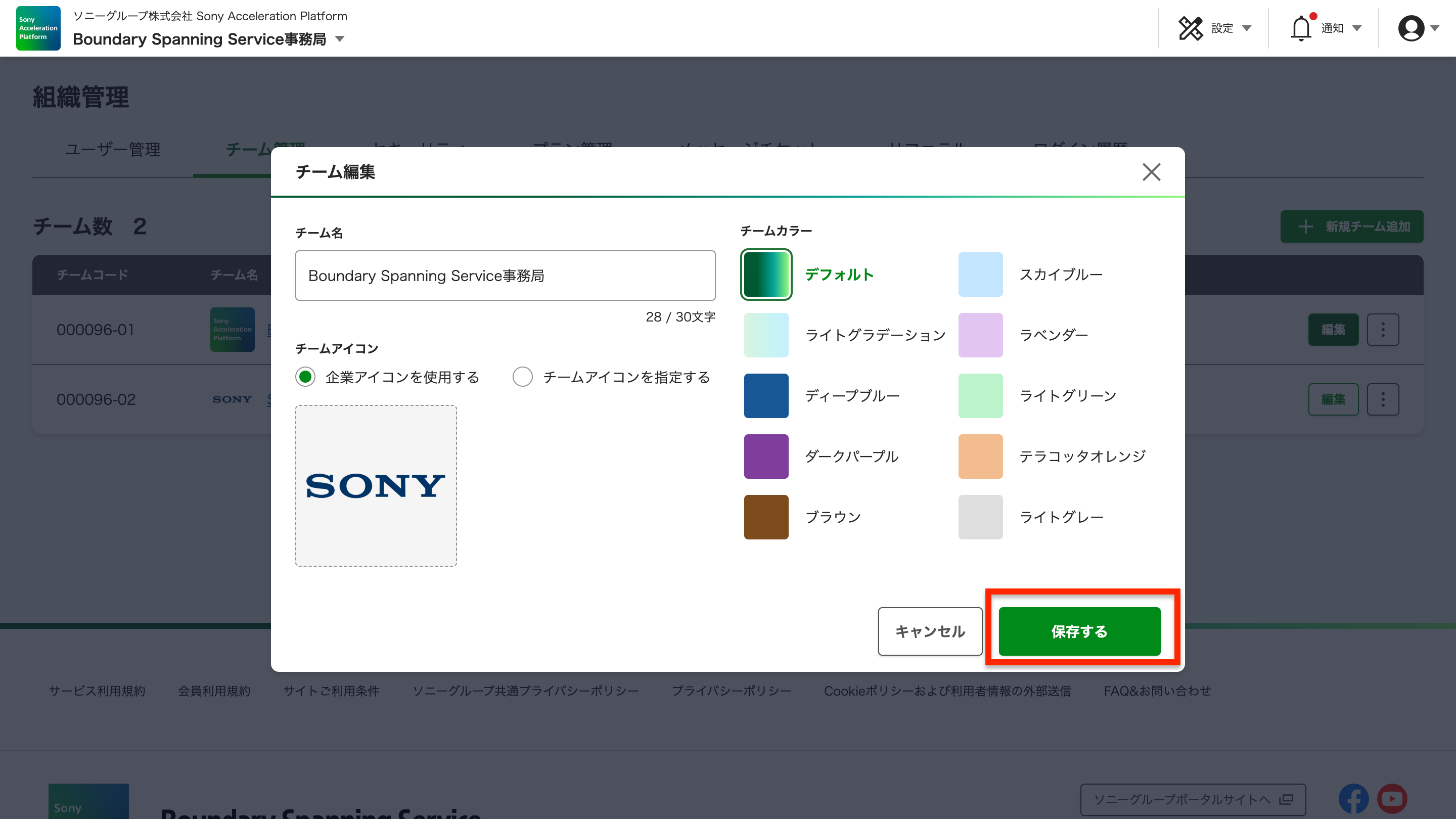
Task: Click the チーム名 text input field
Action: pos(505,275)
